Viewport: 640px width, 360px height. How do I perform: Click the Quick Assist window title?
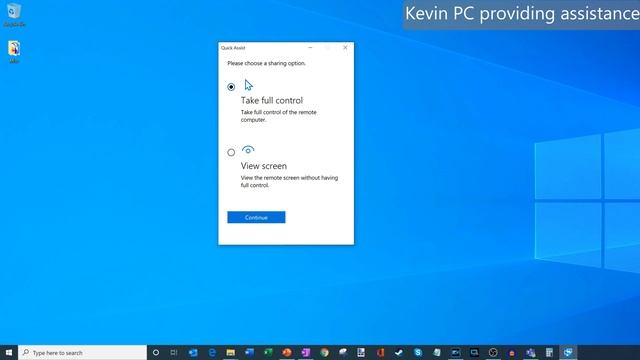[x=233, y=48]
